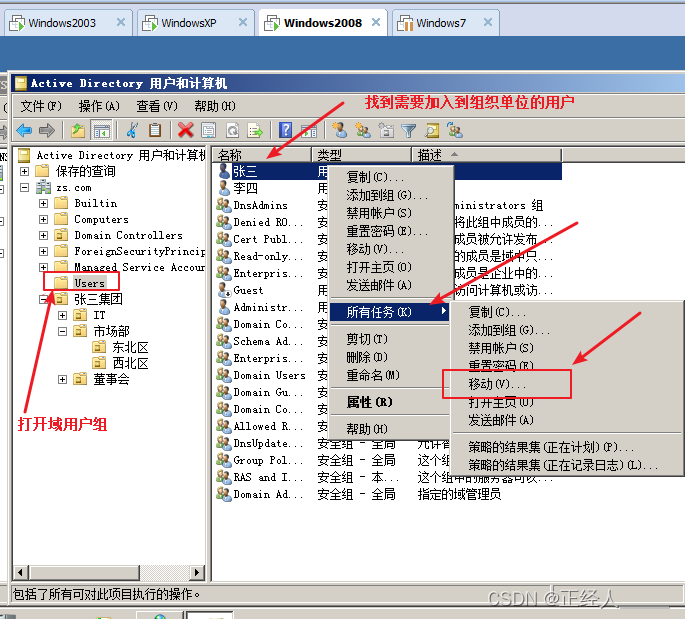The image size is (685, 619).
Task: Click Add to group toolbar icon
Action: (x=455, y=130)
